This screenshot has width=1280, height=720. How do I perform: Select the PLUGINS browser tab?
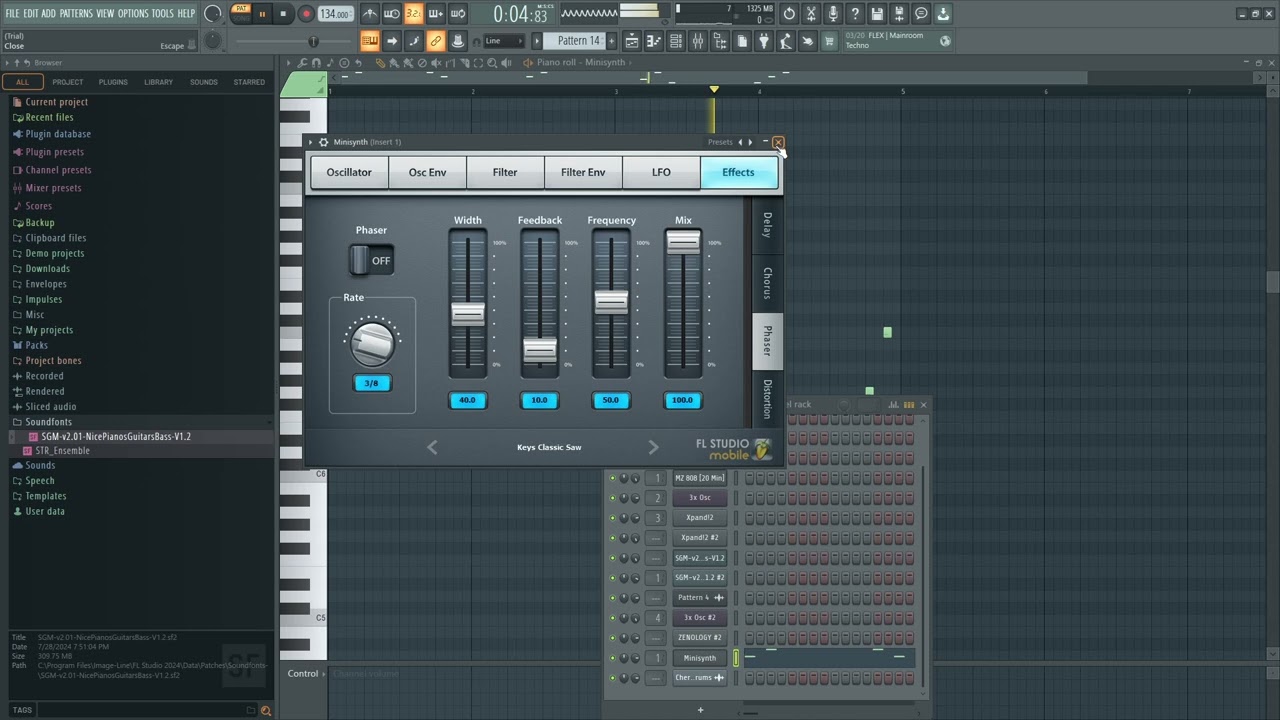(113, 82)
